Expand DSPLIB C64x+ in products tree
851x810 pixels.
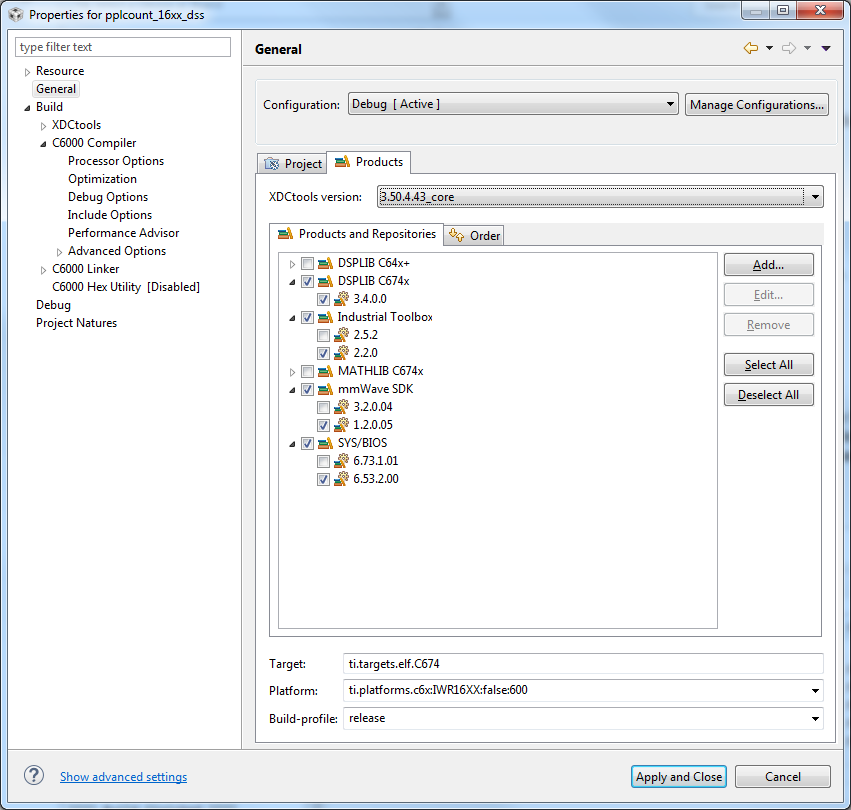292,264
